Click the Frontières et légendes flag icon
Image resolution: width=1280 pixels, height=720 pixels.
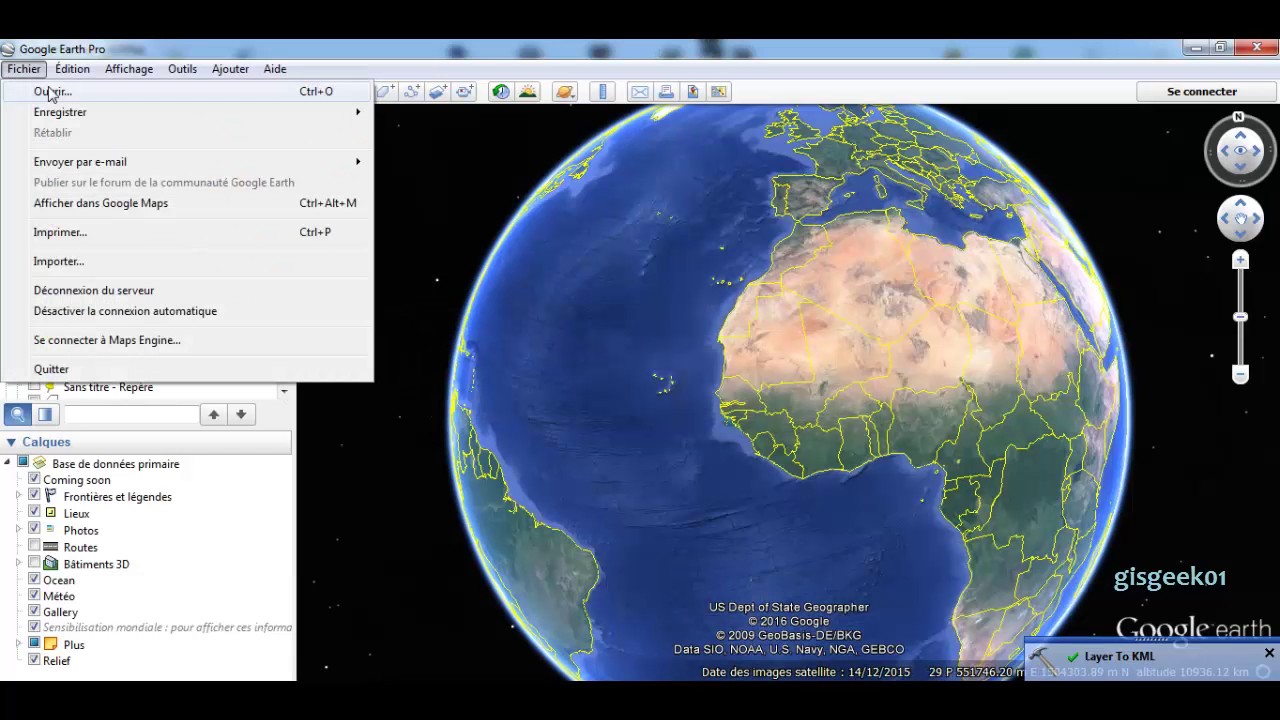51,496
